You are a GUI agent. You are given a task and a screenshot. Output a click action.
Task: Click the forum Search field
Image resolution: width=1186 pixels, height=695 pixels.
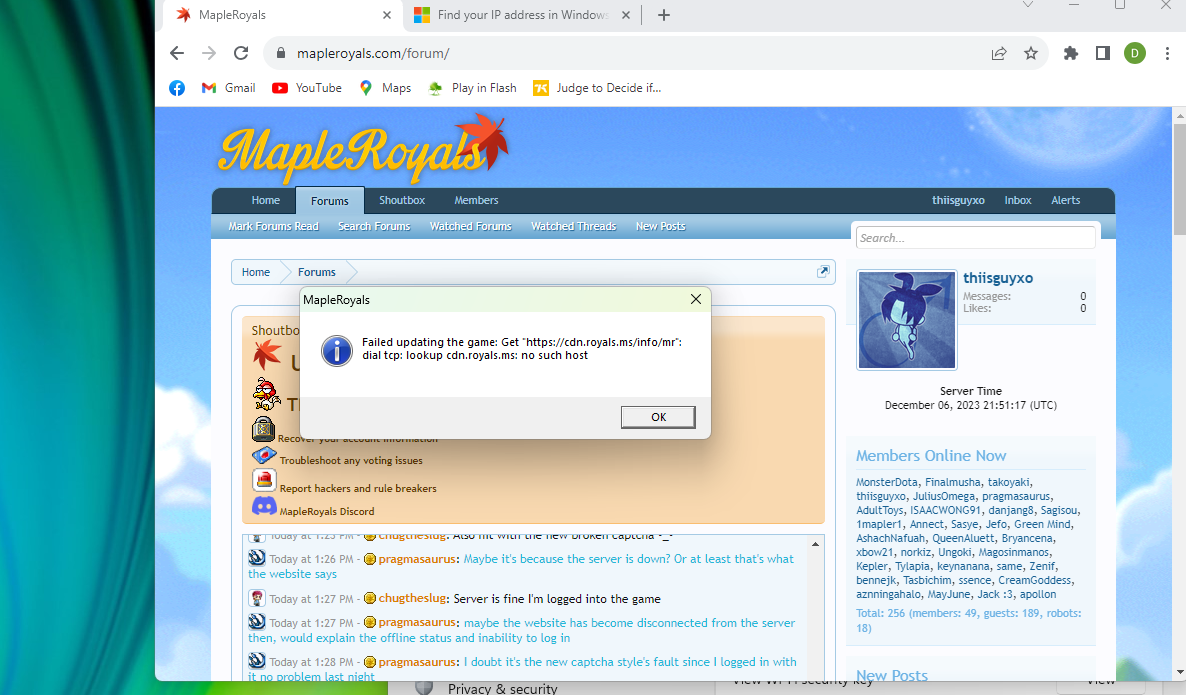975,237
